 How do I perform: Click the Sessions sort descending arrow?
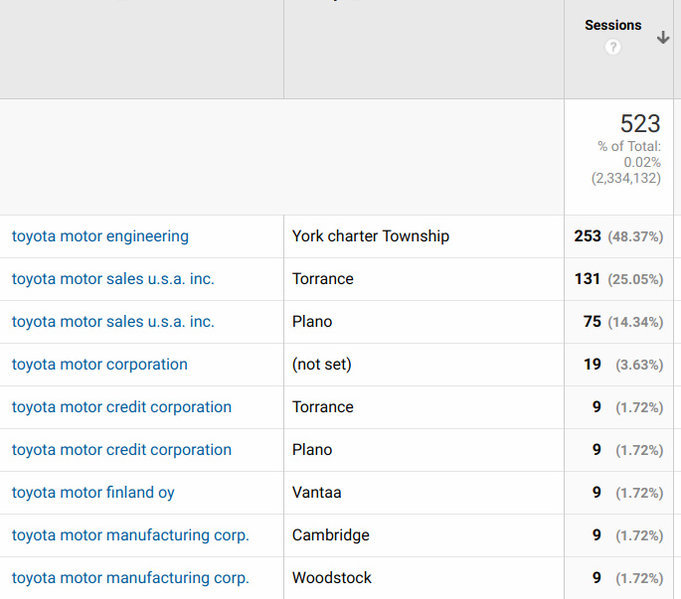663,37
